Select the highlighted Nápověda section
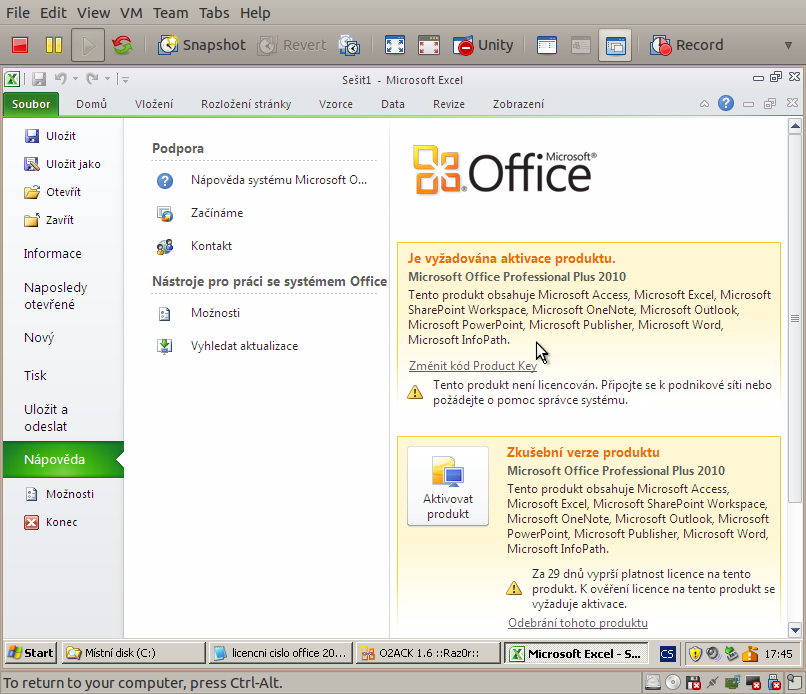806x694 pixels. 63,460
